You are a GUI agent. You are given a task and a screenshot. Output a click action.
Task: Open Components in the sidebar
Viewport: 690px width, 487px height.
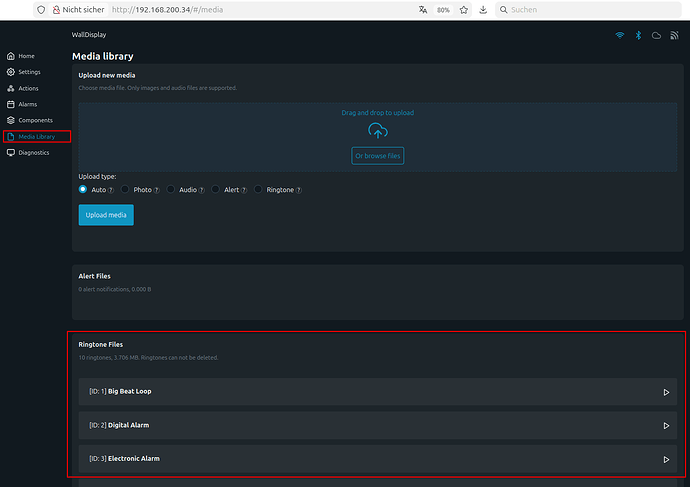(x=29, y=120)
